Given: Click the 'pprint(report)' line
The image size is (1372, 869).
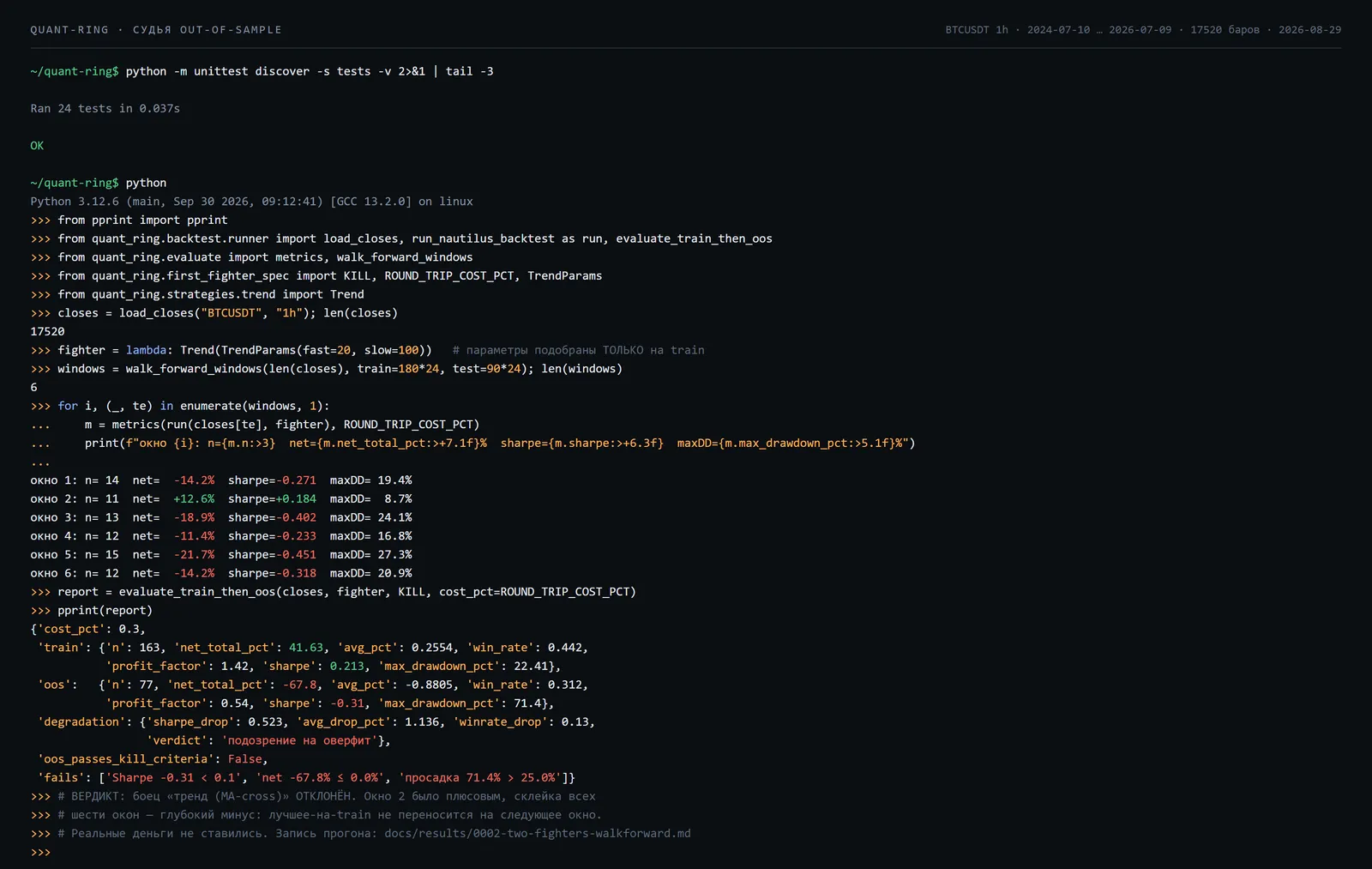Looking at the screenshot, I should [91, 611].
